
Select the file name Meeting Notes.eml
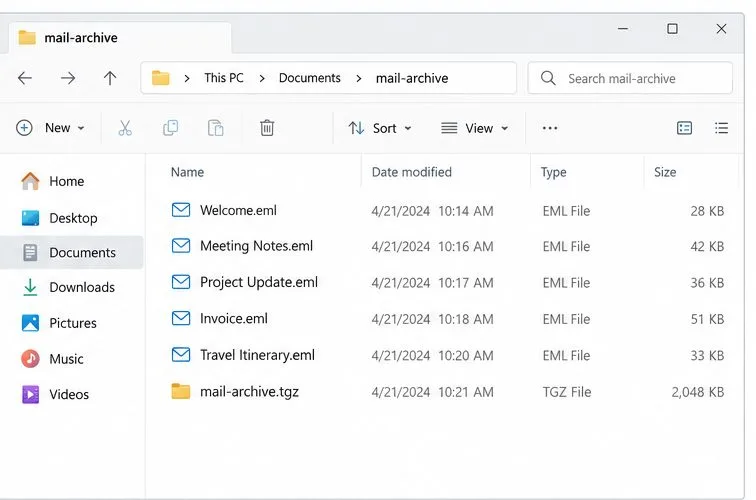click(x=256, y=246)
